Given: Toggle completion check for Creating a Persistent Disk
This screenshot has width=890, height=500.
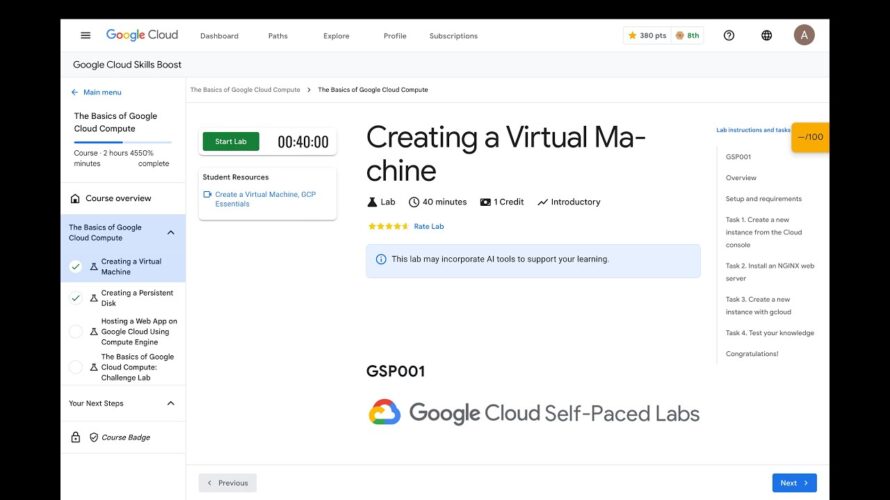Looking at the screenshot, I should tap(75, 297).
